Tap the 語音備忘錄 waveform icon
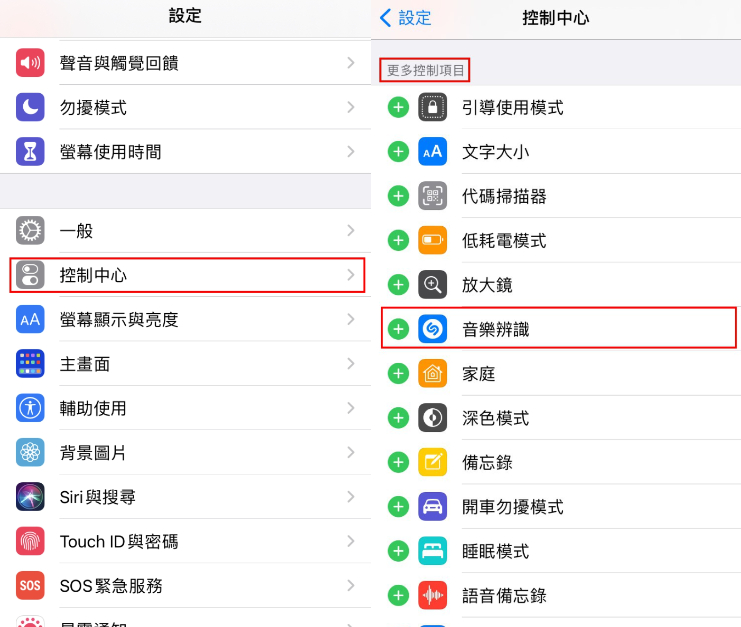 point(432,595)
